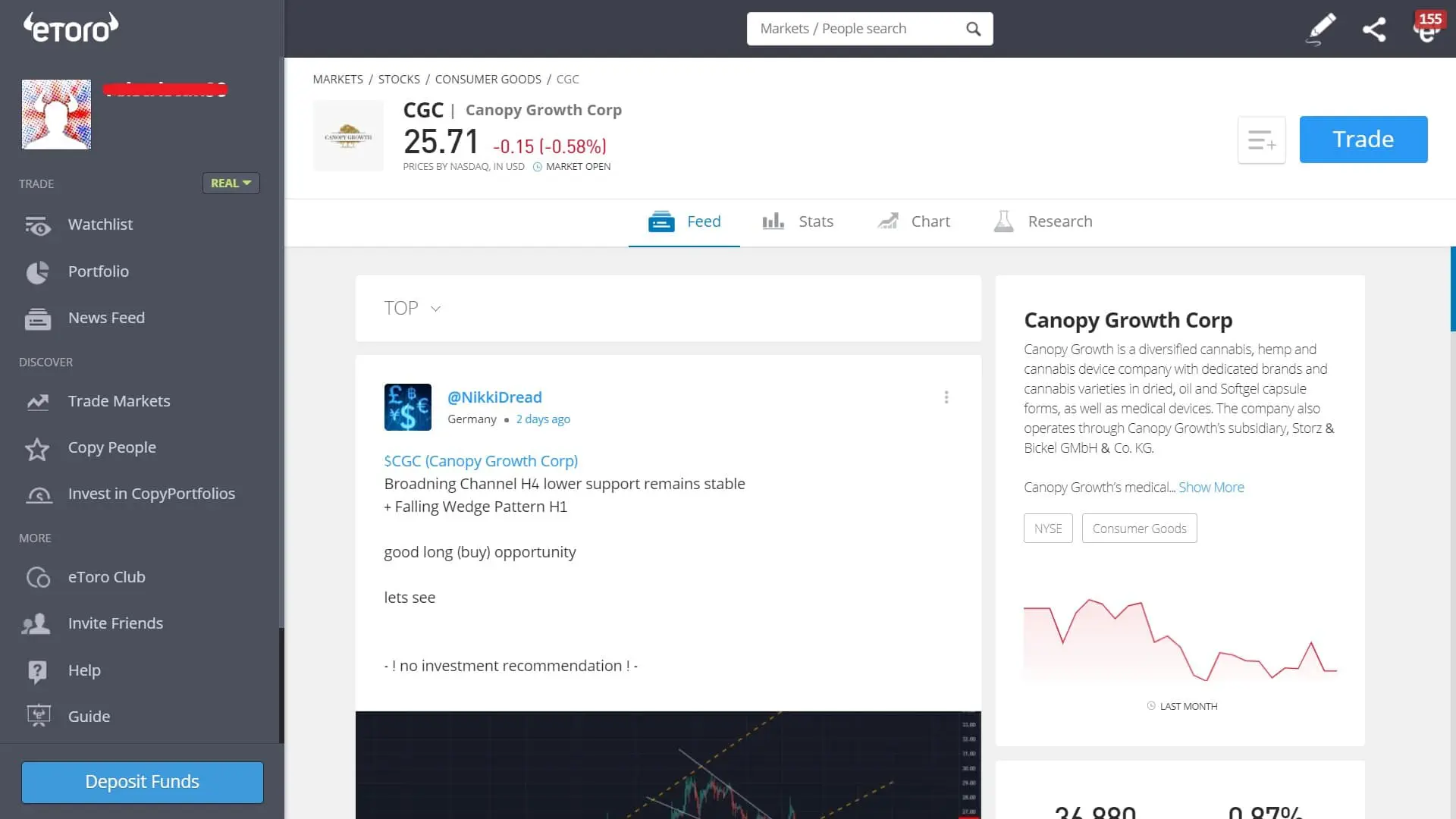Open the Stats tab for CGC
The width and height of the screenshot is (1456, 819).
(814, 221)
